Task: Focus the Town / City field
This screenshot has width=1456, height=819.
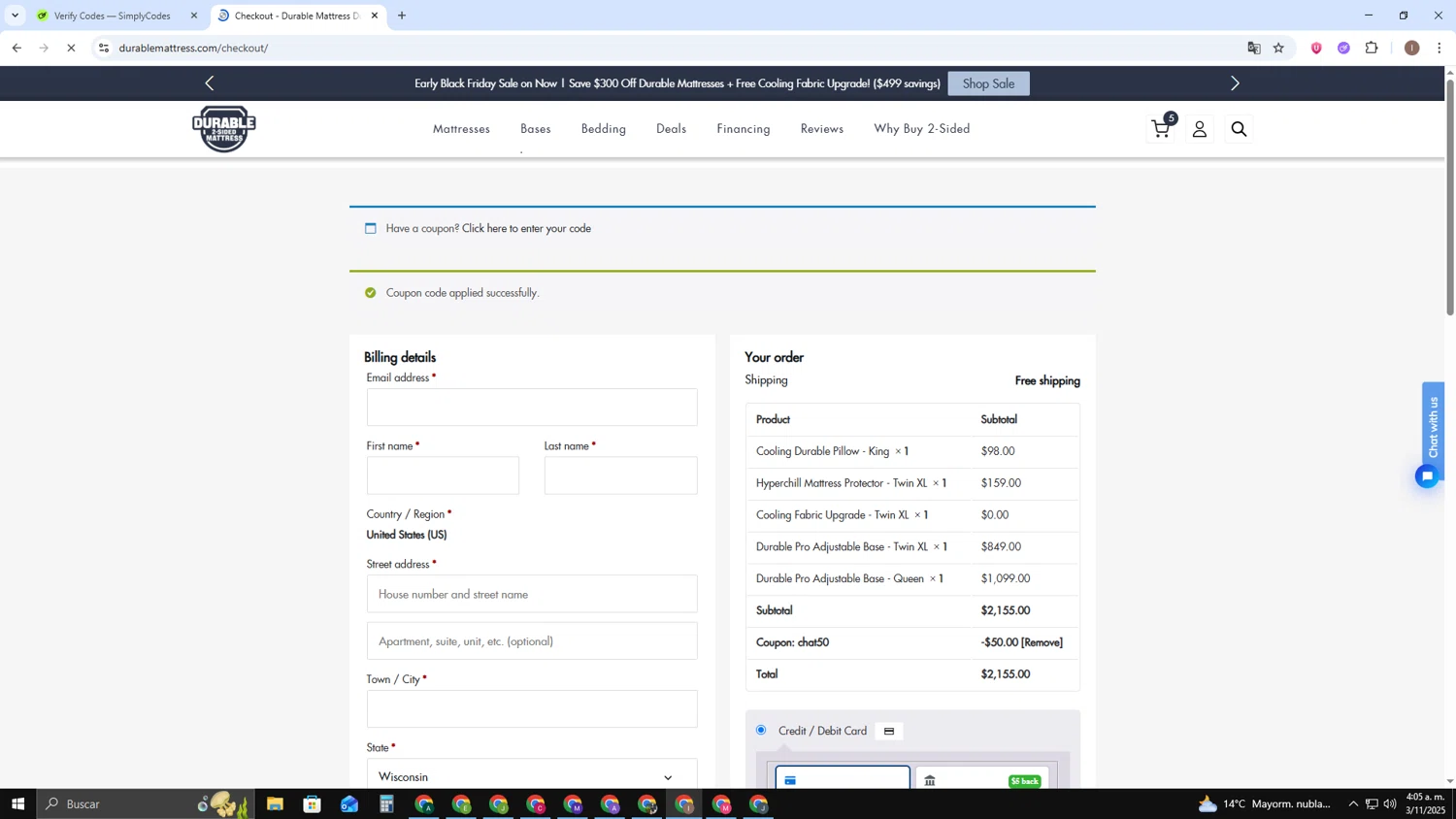Action: click(x=532, y=709)
